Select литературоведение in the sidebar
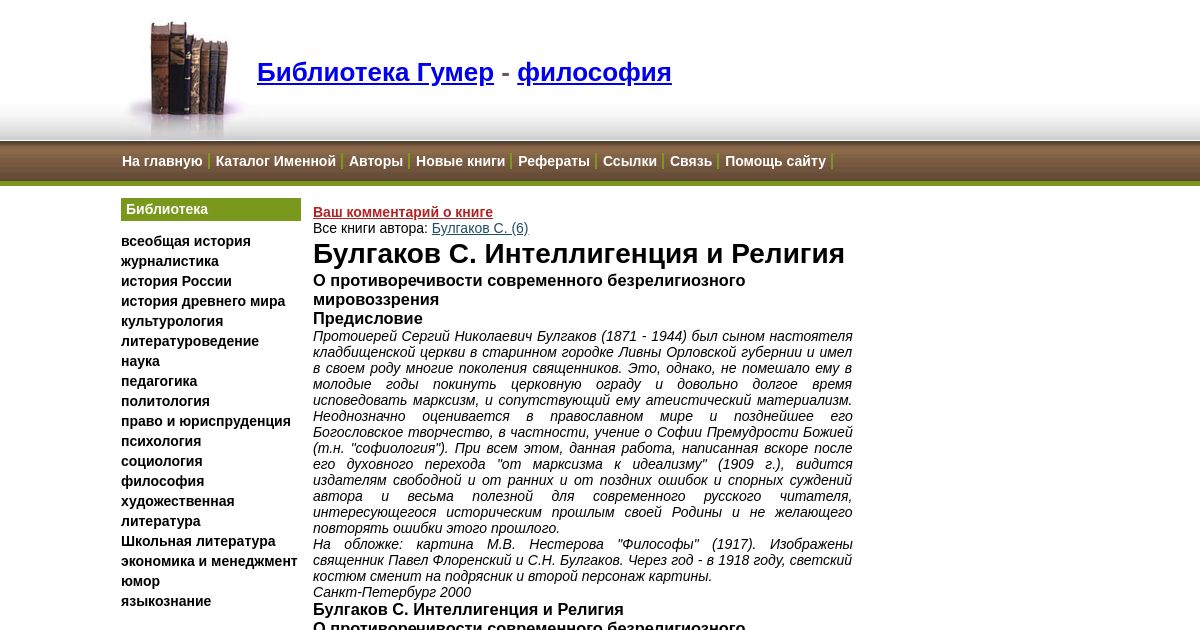 pos(190,341)
